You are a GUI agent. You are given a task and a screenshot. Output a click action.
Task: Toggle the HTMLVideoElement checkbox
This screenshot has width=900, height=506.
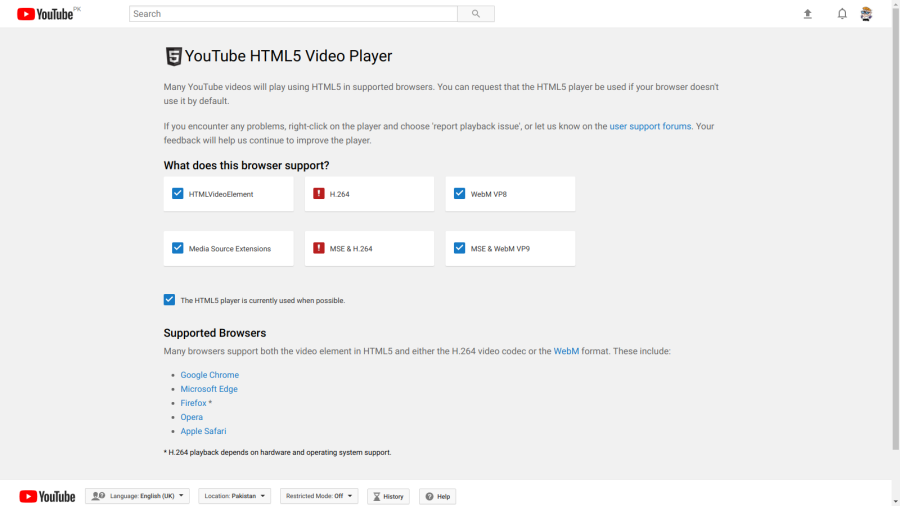tap(177, 193)
